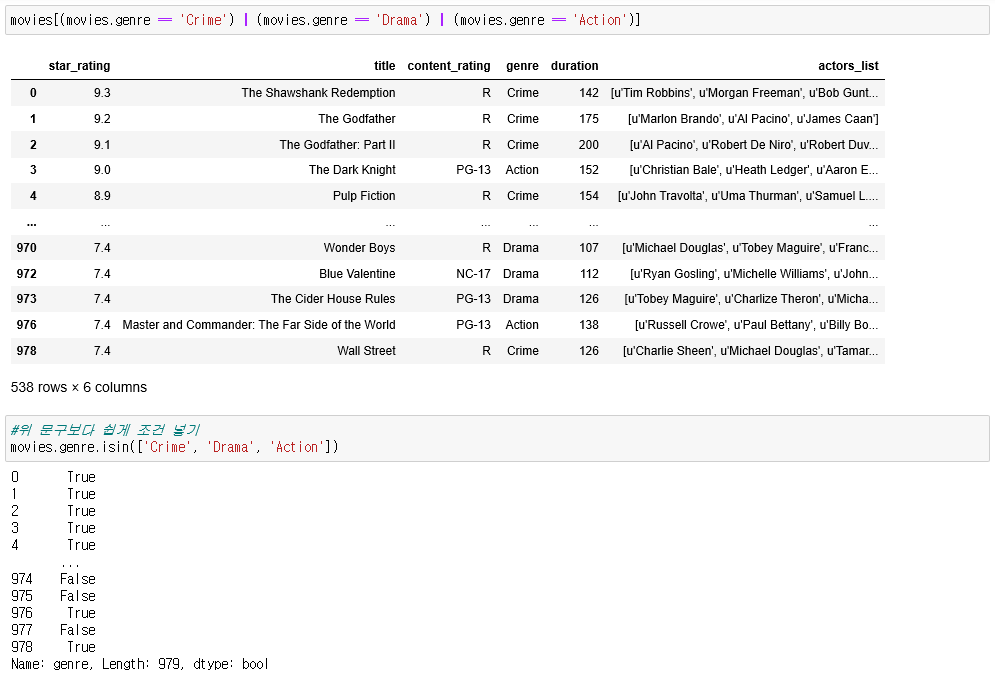Screen dimensions: 995x677
Task: Click duration 175 cell
Action: click(x=589, y=119)
